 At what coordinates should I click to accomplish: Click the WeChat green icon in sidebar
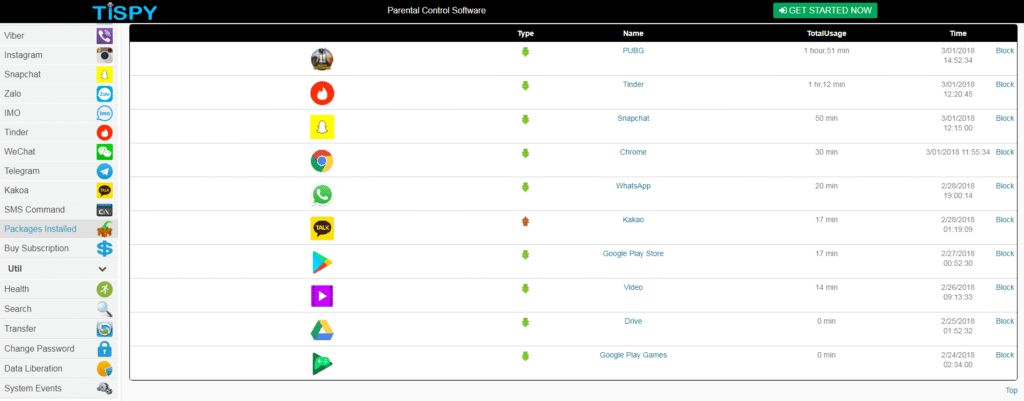click(x=104, y=152)
